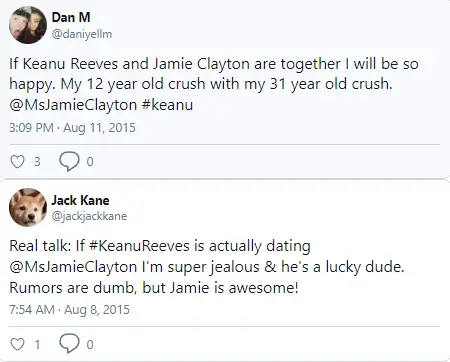Click the 3:09 PM · Aug 11, 2015 timestamp
Image resolution: width=450 pixels, height=362 pixels.
(72, 128)
